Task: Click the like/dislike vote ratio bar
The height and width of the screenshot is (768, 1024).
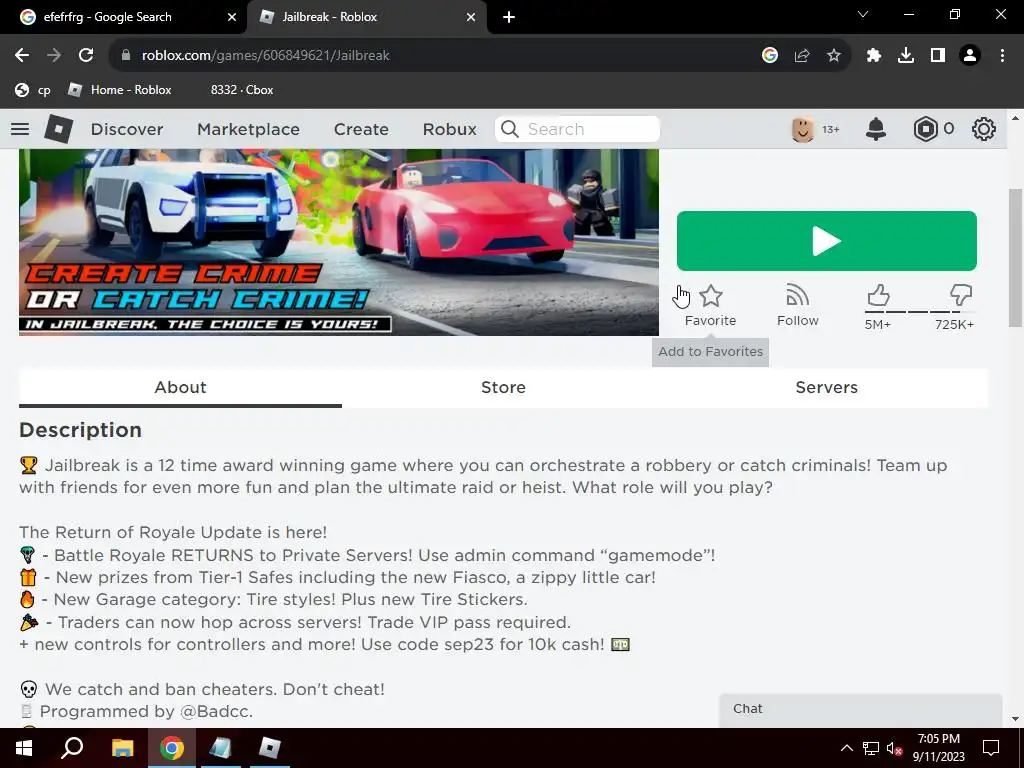Action: click(x=920, y=312)
